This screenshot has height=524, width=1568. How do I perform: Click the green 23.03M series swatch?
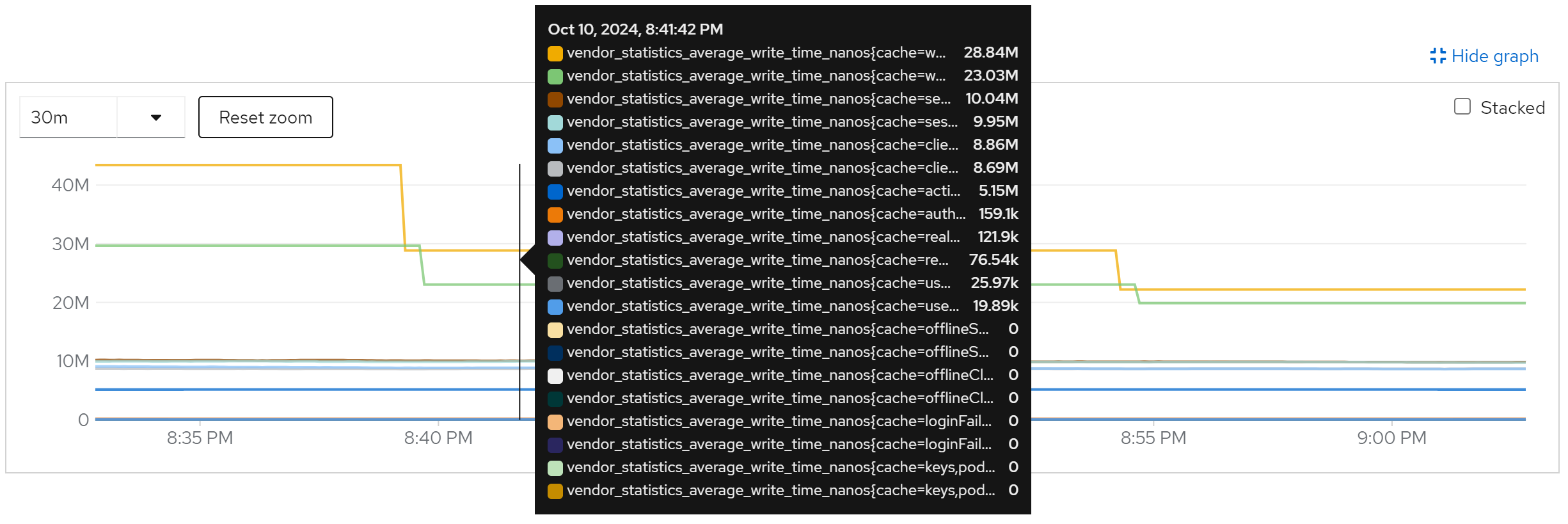click(555, 76)
